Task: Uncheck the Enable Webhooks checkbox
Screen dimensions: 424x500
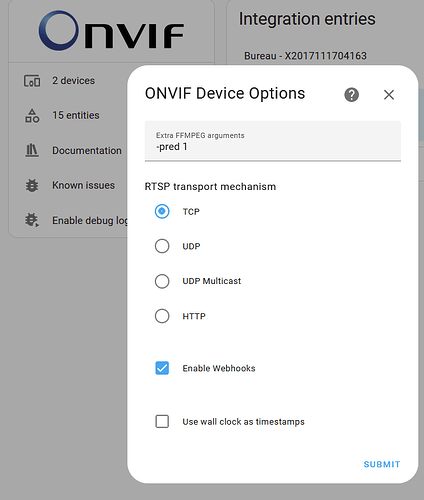Action: tap(162, 368)
